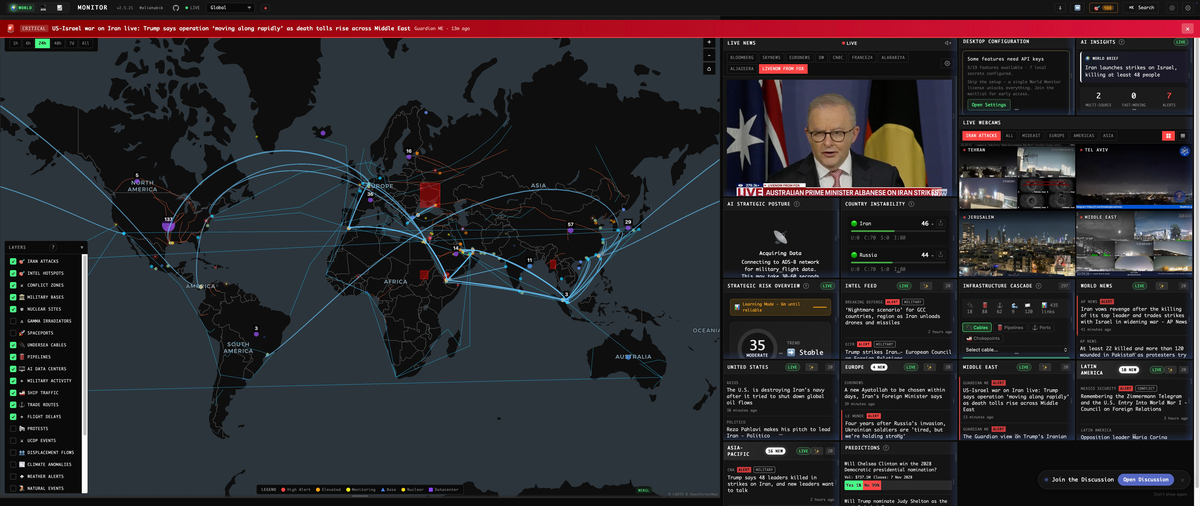Select the 7d time range filter
The image size is (1200, 506).
[x=72, y=43]
